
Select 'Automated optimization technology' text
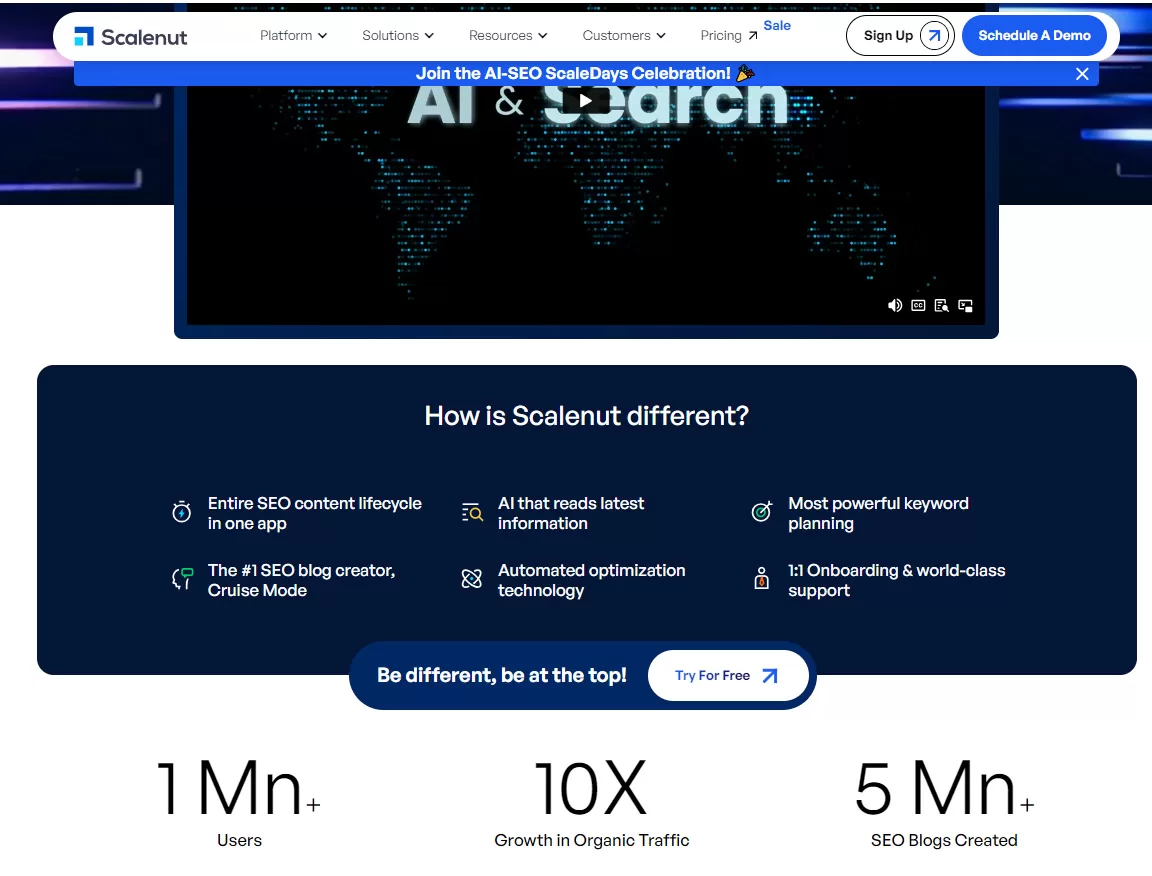pyautogui.click(x=591, y=580)
